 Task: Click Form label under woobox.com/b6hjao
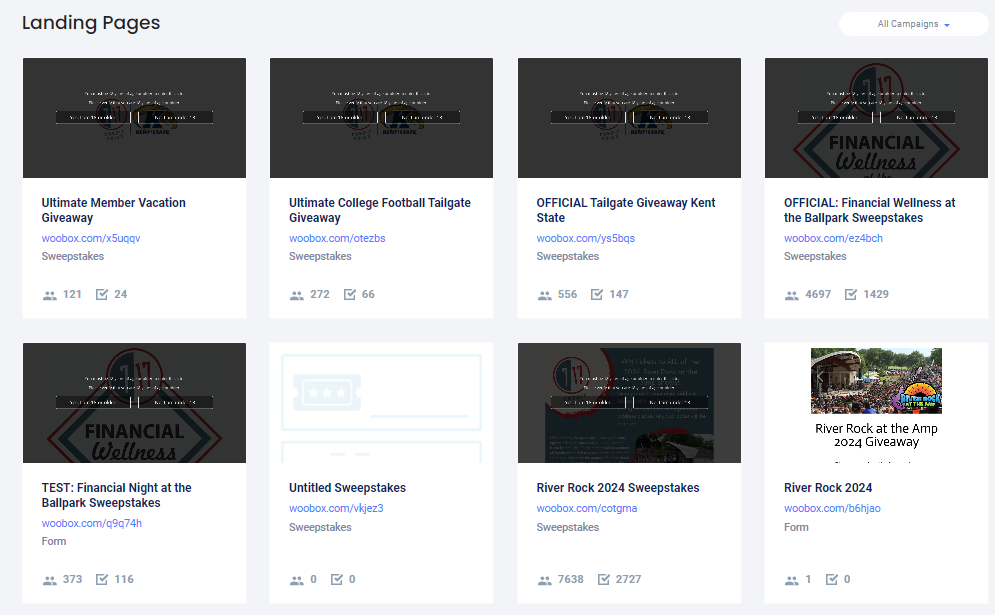(796, 527)
